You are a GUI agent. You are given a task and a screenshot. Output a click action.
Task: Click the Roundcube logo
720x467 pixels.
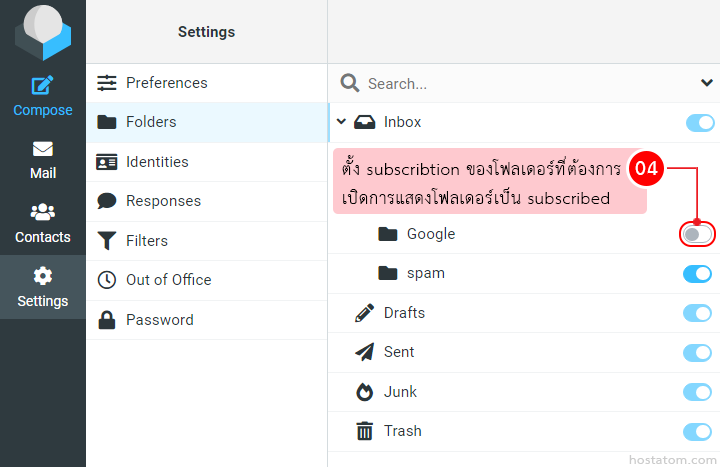pyautogui.click(x=42, y=32)
